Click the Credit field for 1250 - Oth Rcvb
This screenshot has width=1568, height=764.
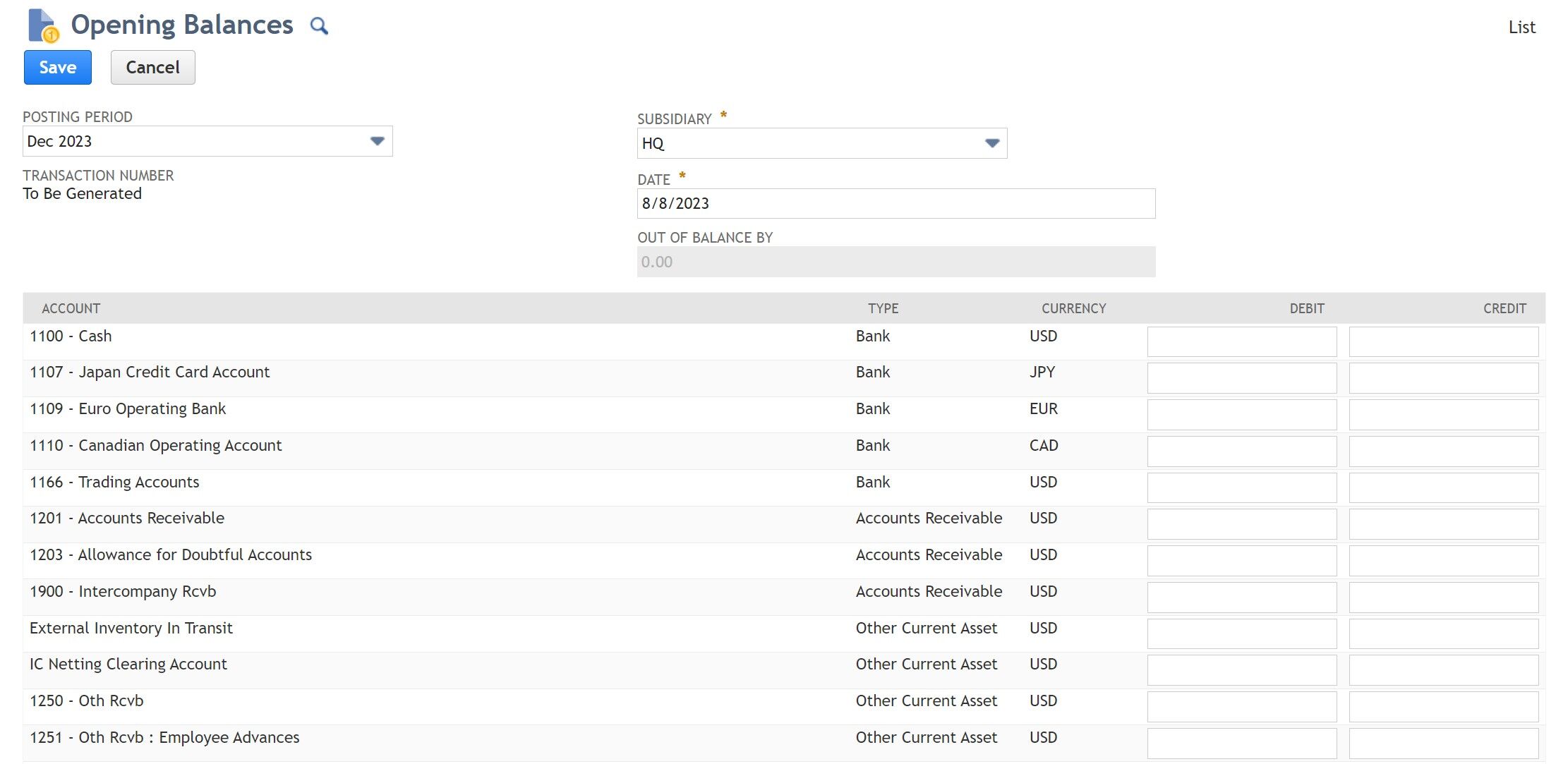pos(1443,706)
